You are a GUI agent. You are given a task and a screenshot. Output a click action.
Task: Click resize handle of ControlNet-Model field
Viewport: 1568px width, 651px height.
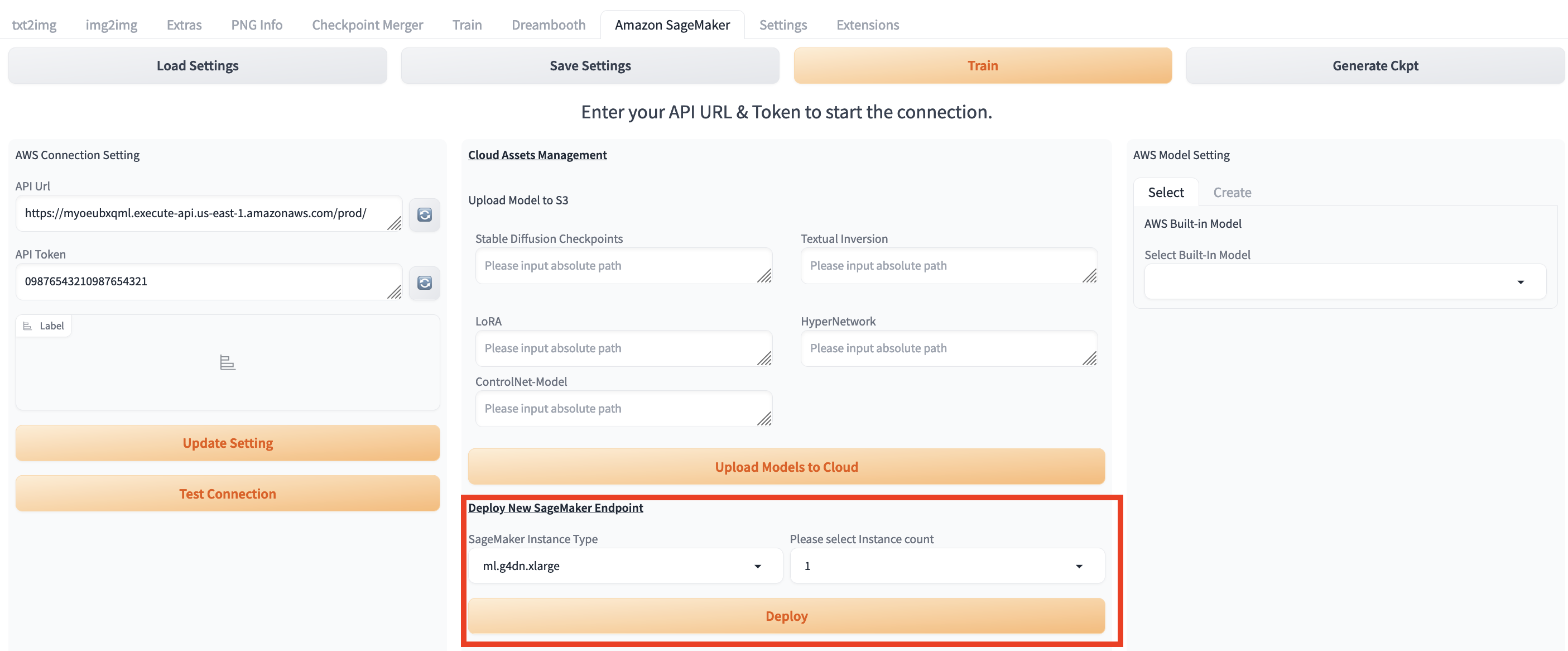(764, 418)
